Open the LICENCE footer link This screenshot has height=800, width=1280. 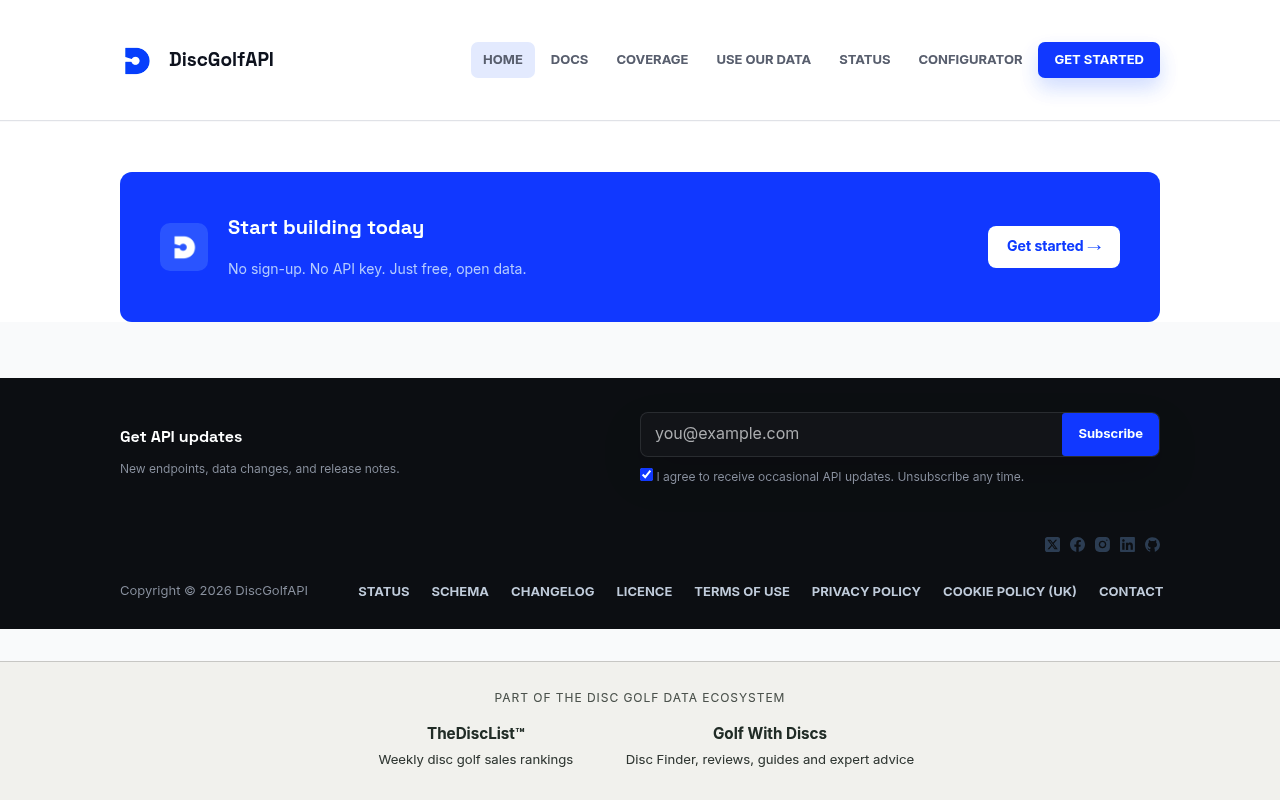(x=644, y=592)
